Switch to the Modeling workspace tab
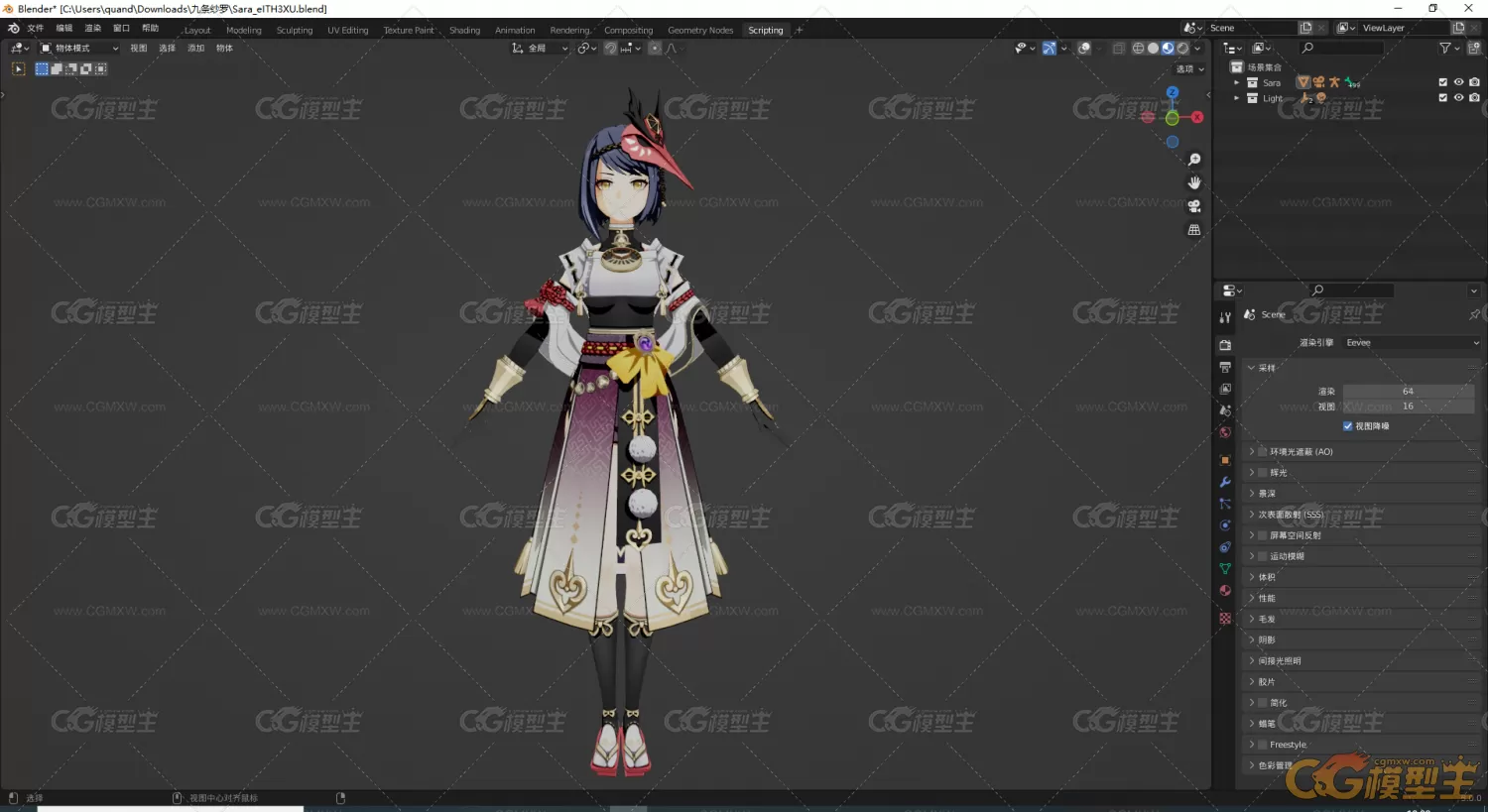Image resolution: width=1488 pixels, height=812 pixels. 244,31
